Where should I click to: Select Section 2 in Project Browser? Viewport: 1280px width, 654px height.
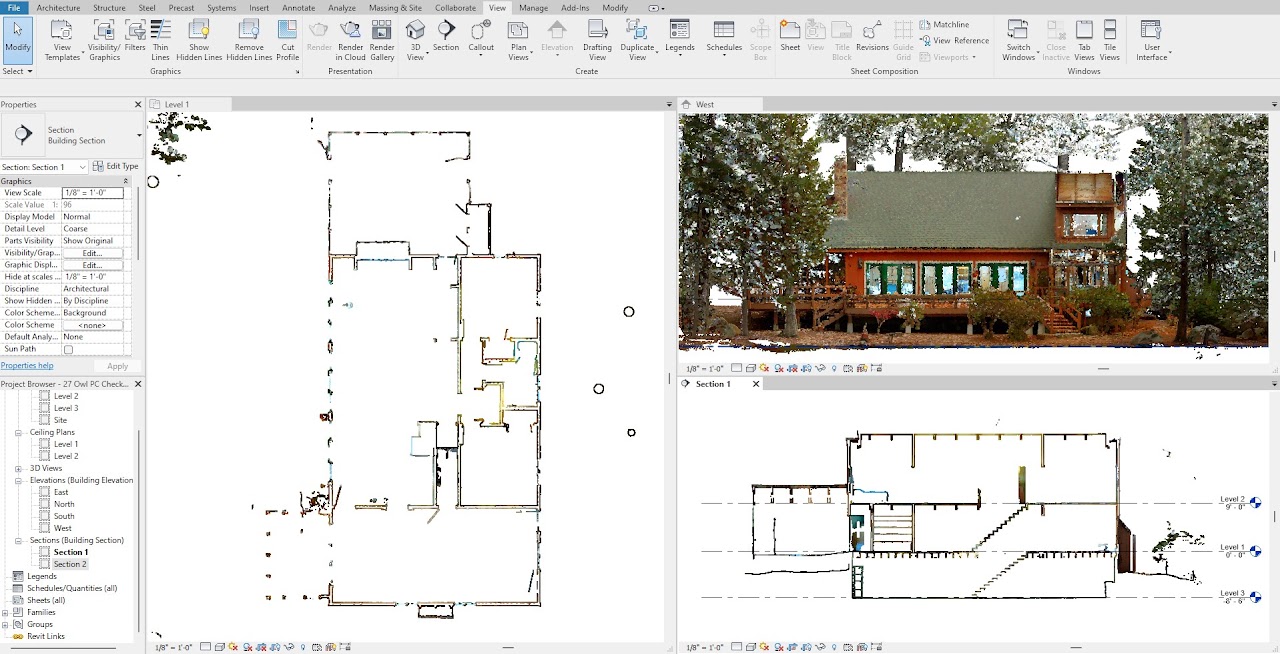click(x=70, y=564)
